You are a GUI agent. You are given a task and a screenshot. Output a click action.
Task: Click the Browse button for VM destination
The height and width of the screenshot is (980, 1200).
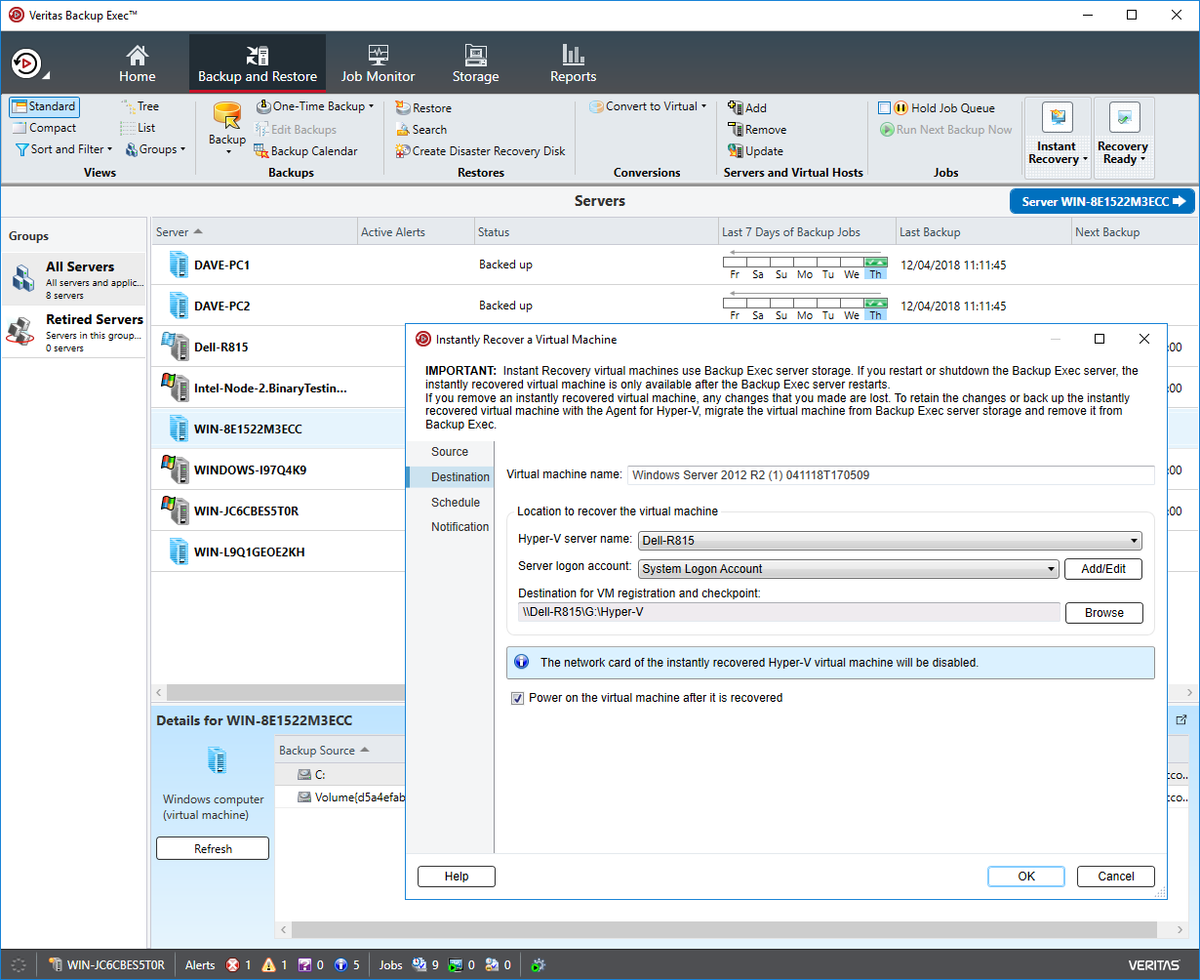[x=1104, y=612]
